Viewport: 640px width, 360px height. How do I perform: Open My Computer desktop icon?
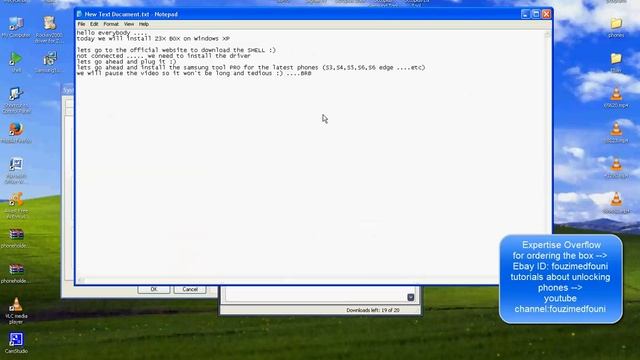click(16, 27)
